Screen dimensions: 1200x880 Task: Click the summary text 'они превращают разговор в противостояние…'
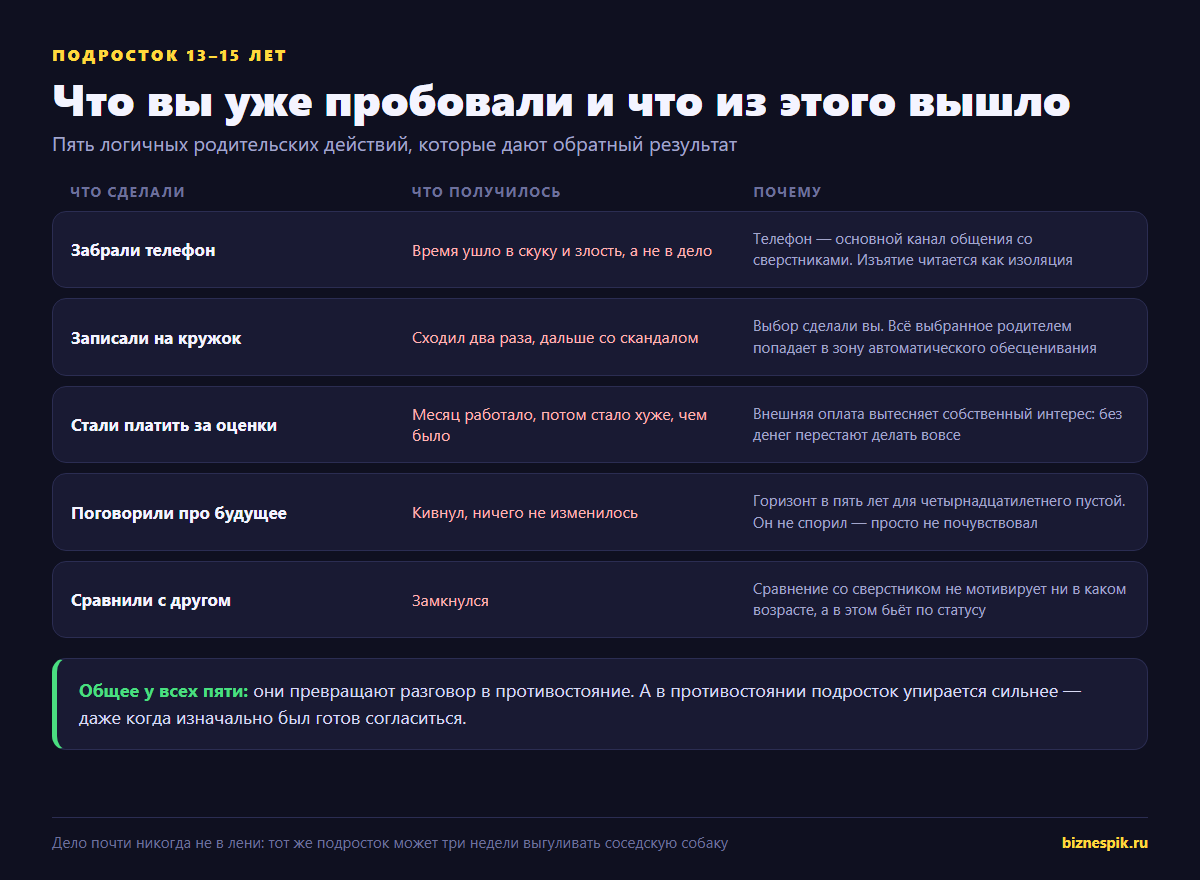click(580, 704)
